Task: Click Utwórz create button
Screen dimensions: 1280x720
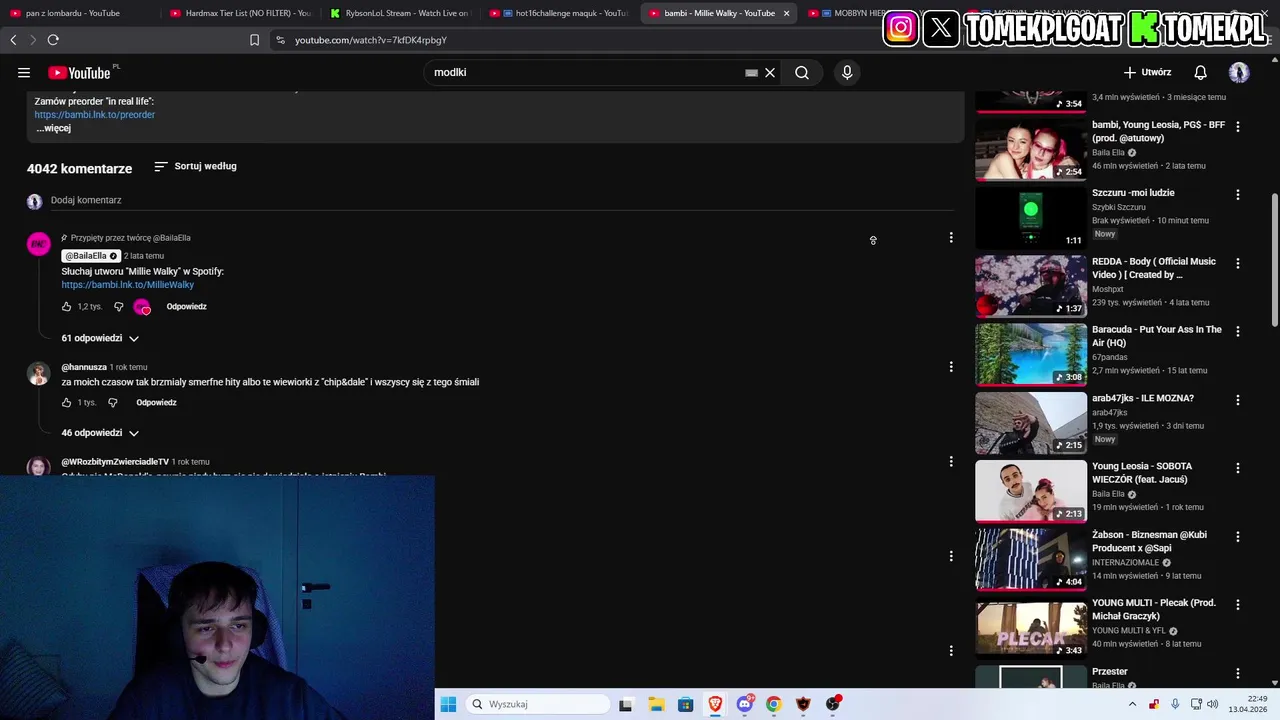Action: pos(1147,72)
